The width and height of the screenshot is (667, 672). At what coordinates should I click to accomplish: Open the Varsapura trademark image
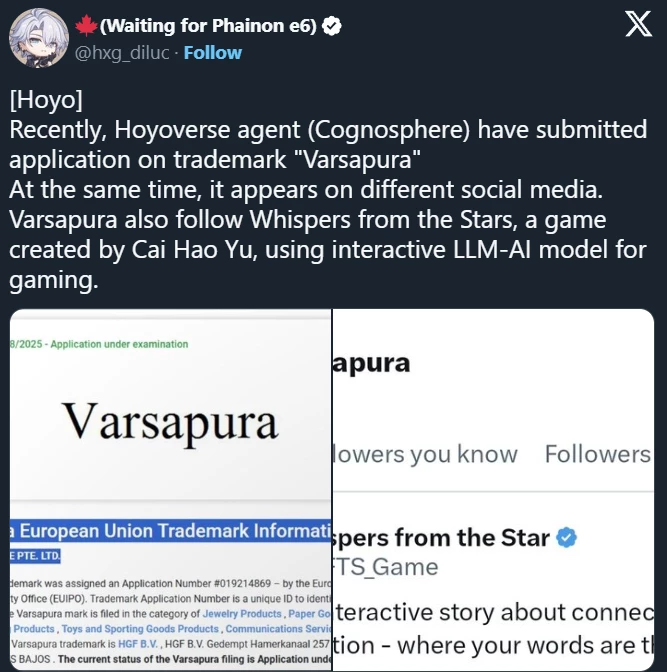(x=170, y=489)
